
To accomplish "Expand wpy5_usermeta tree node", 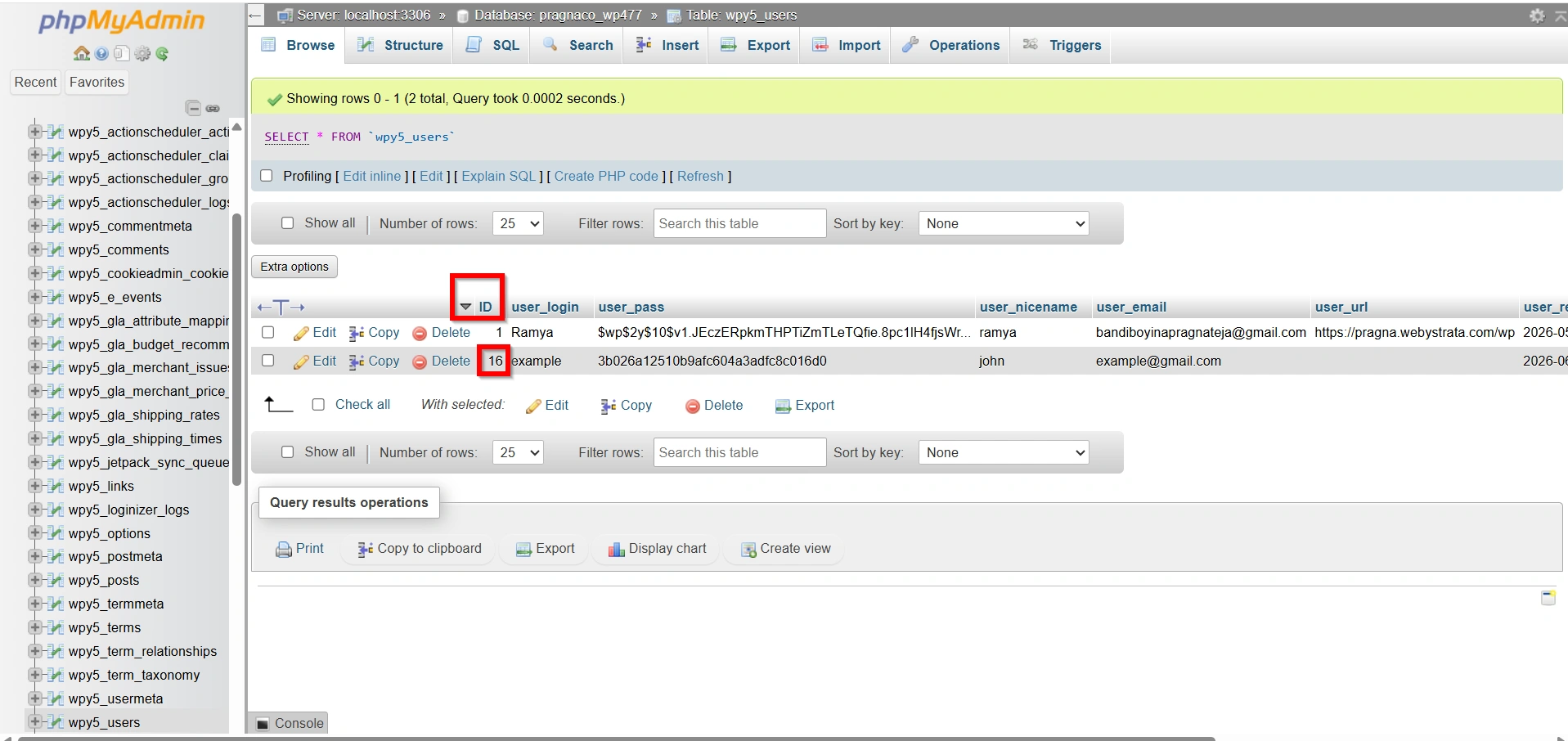I will point(35,698).
